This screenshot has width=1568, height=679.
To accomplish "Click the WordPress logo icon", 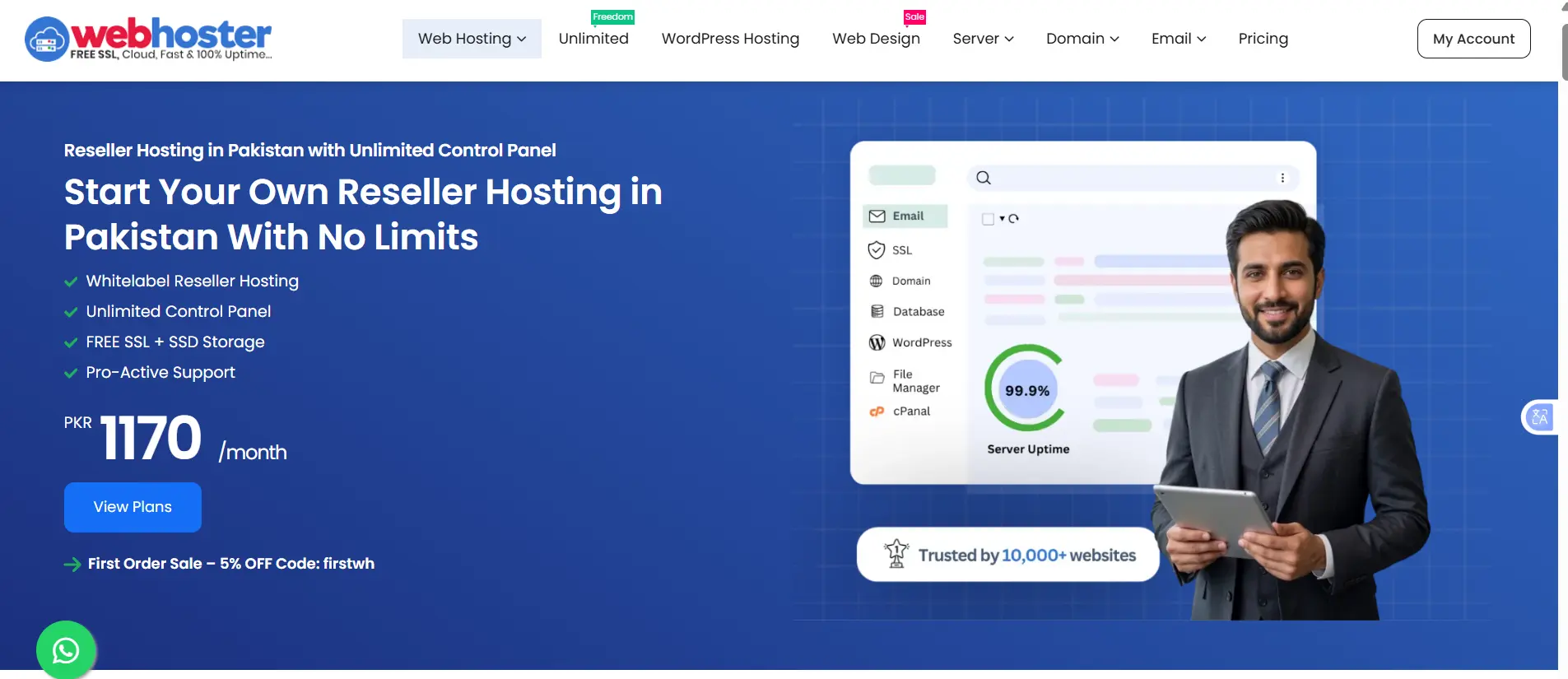I will pyautogui.click(x=877, y=342).
